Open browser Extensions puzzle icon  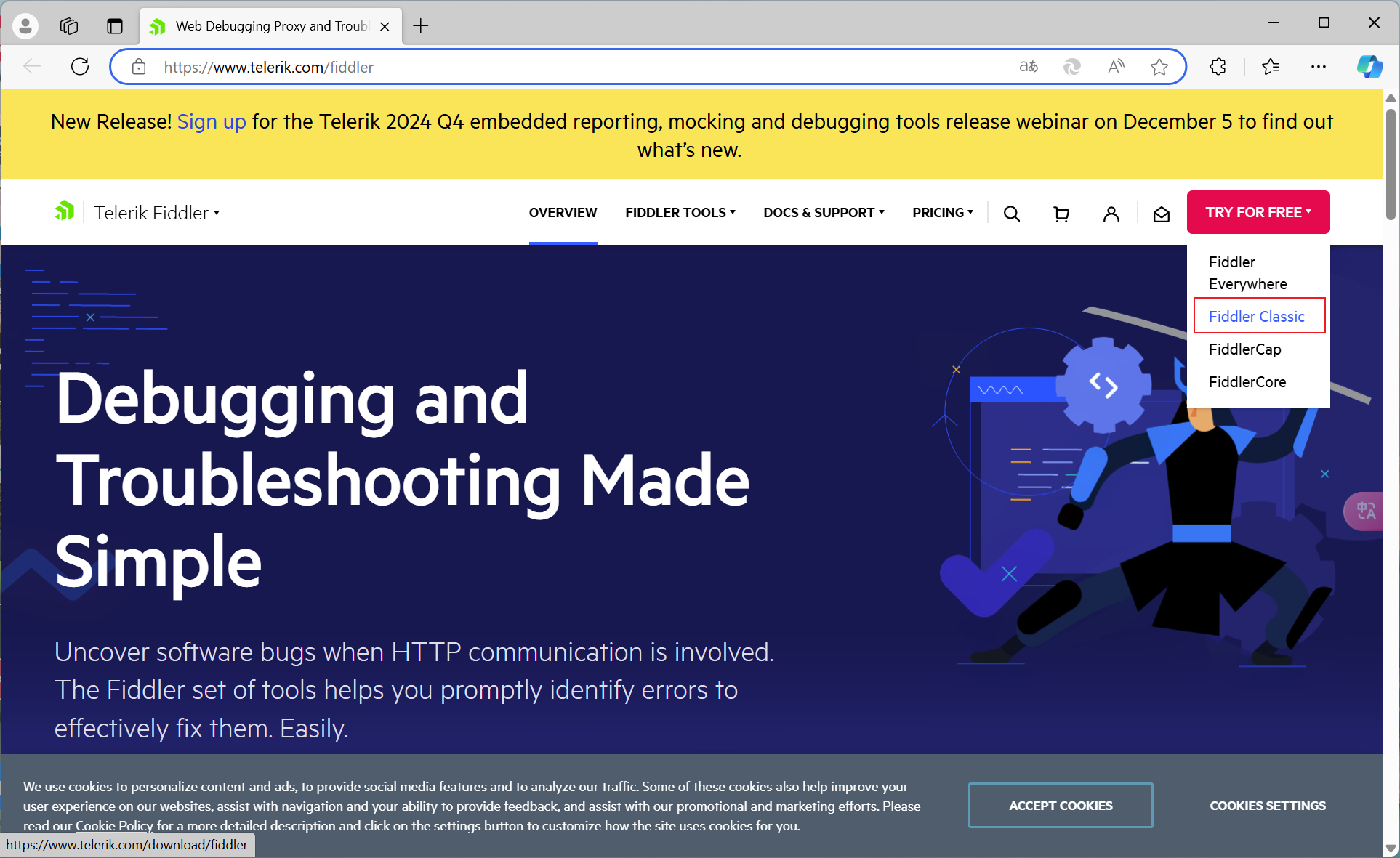(x=1218, y=67)
